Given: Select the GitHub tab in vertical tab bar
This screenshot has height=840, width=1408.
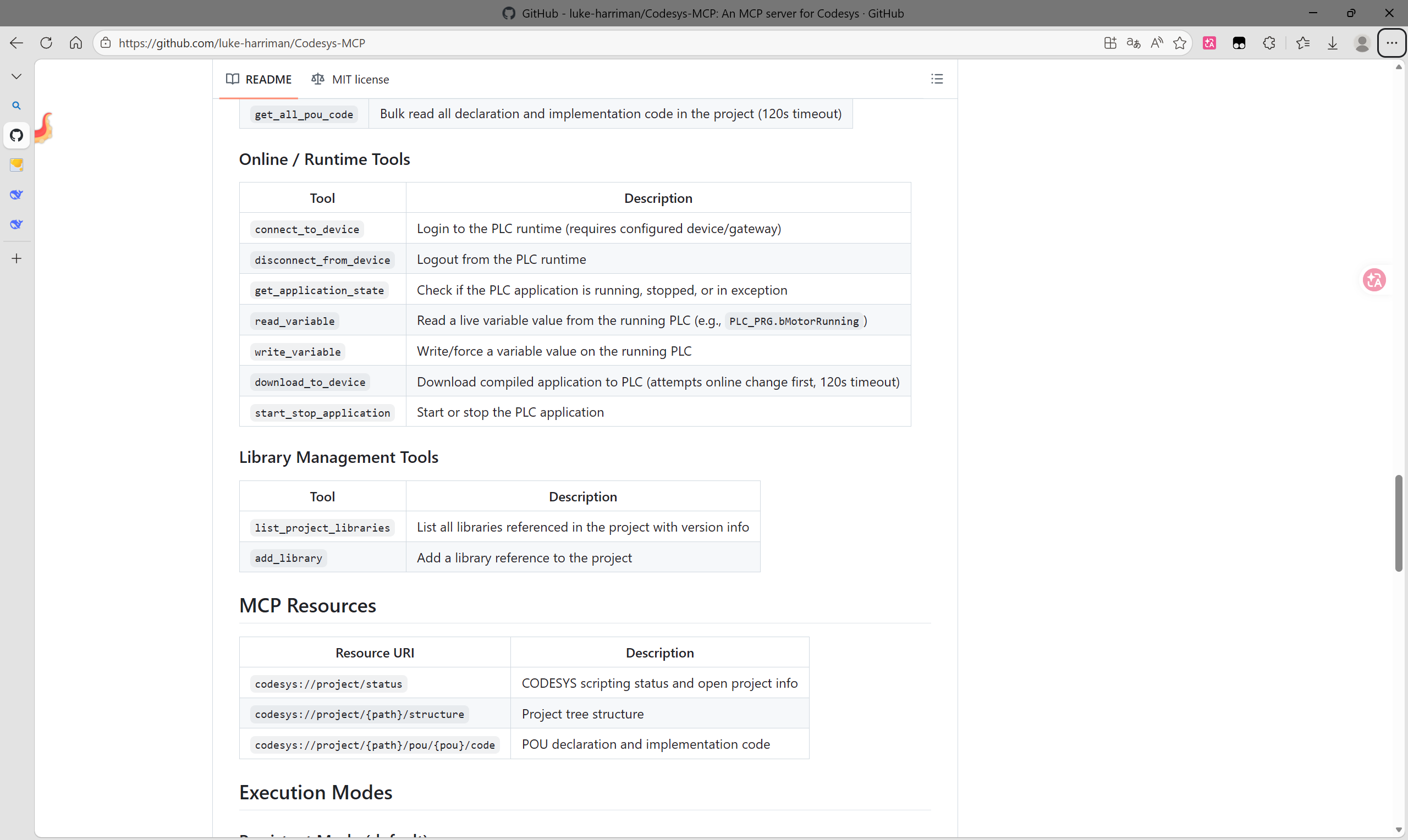Looking at the screenshot, I should click(16, 135).
